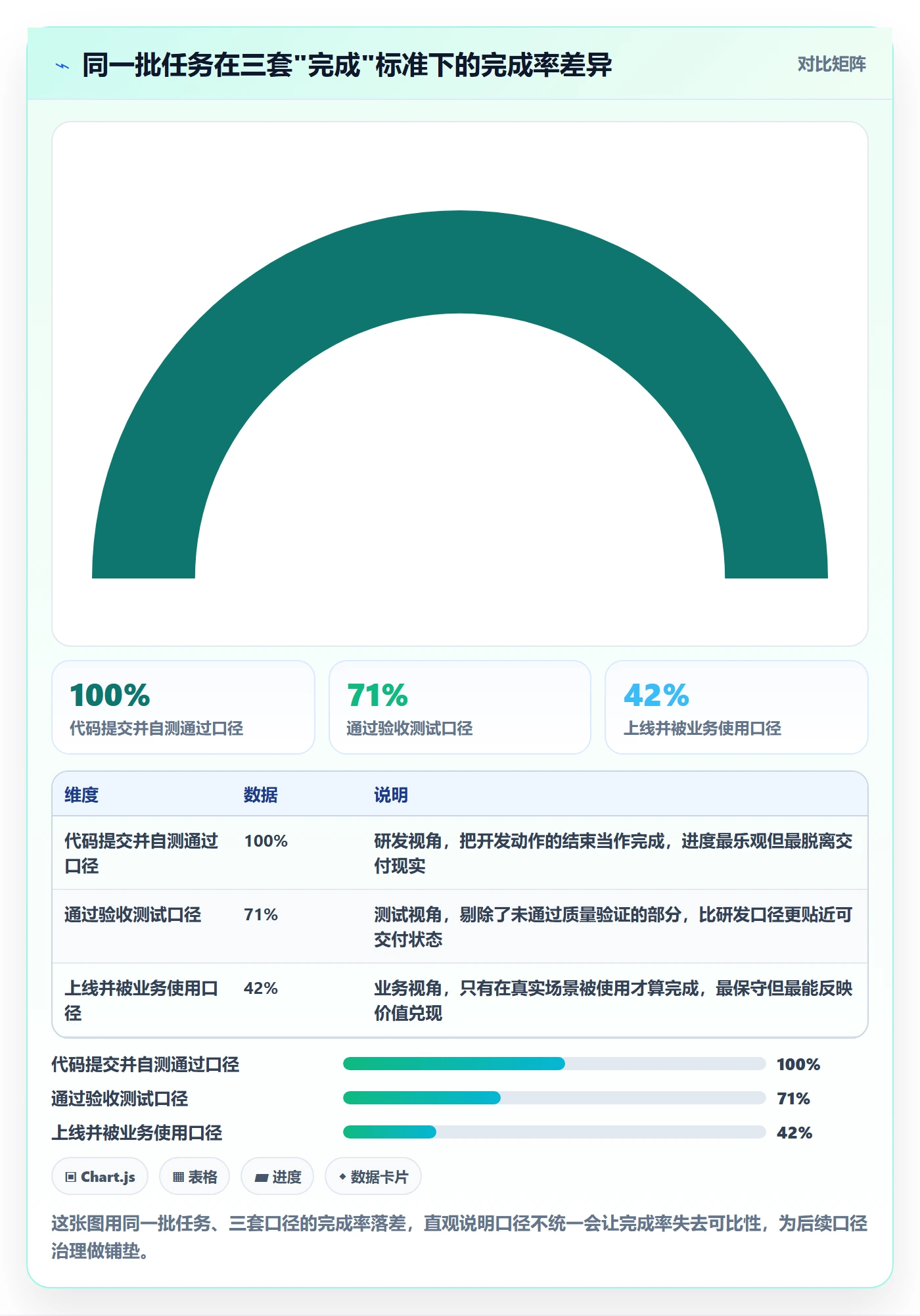
Task: Click the 通过验收测试口径 cell in the table
Action: pos(133,914)
